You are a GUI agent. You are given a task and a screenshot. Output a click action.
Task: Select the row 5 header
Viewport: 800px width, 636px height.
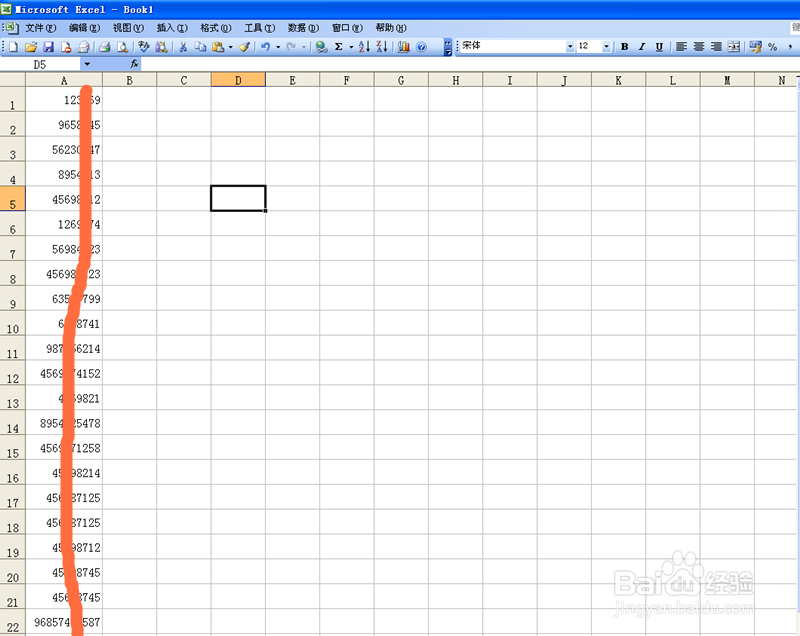point(13,199)
